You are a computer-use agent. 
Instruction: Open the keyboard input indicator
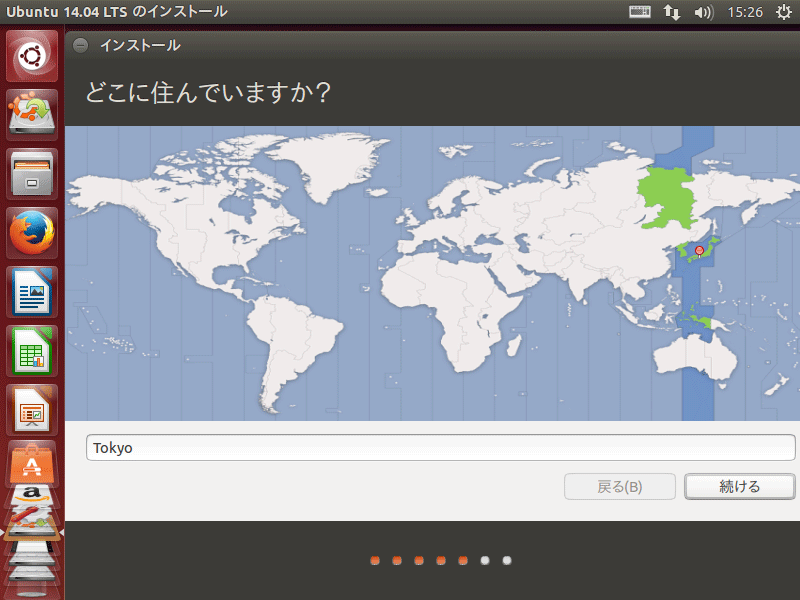(639, 12)
